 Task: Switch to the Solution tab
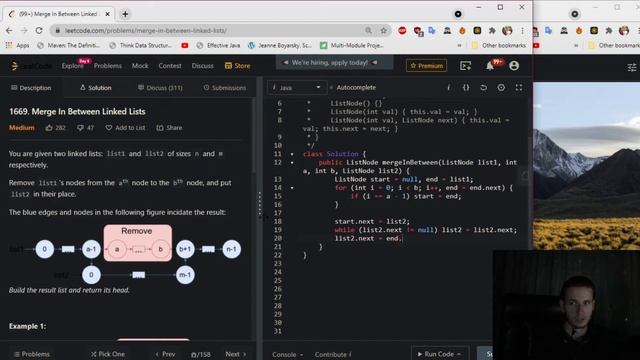[96, 88]
